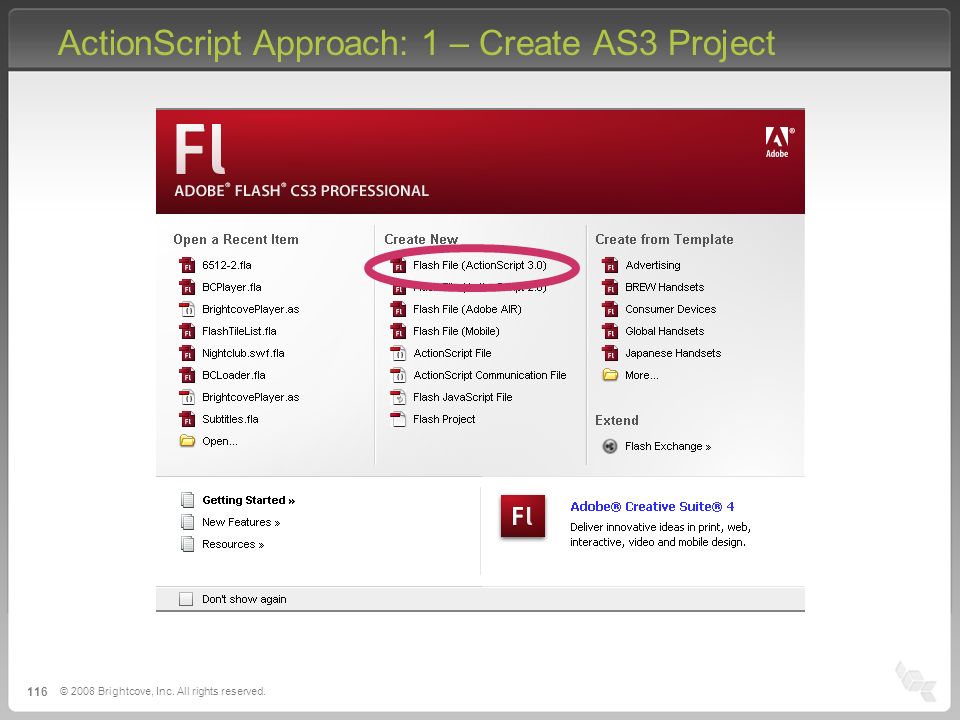Click the script icon beside the first BrightcovePlayer.as
The width and height of the screenshot is (960, 720).
pyautogui.click(x=187, y=309)
